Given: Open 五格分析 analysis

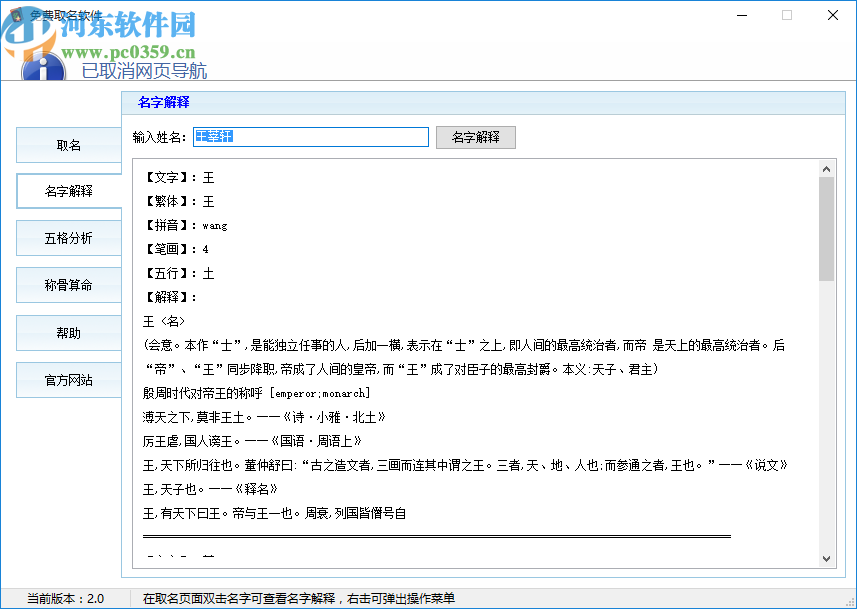Looking at the screenshot, I should click(x=68, y=237).
